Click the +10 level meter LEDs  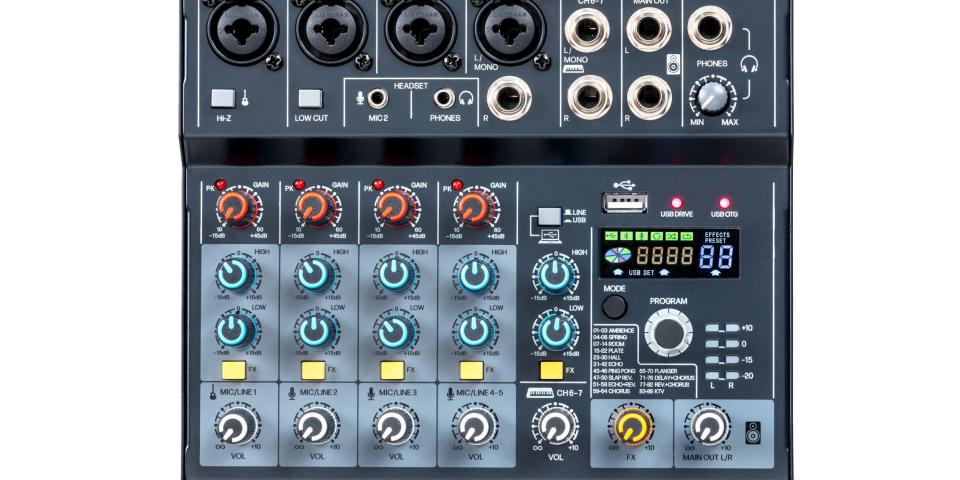pyautogui.click(x=722, y=328)
